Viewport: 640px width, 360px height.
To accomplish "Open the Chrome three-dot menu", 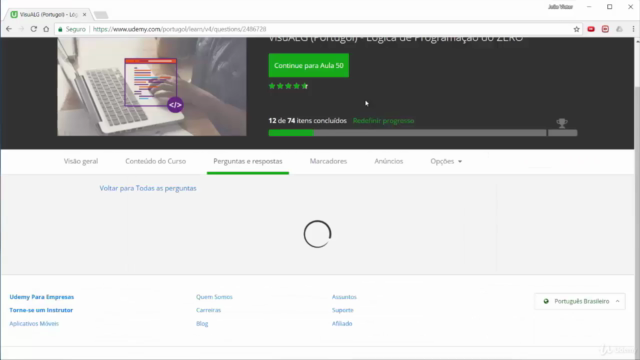I will pos(633,29).
